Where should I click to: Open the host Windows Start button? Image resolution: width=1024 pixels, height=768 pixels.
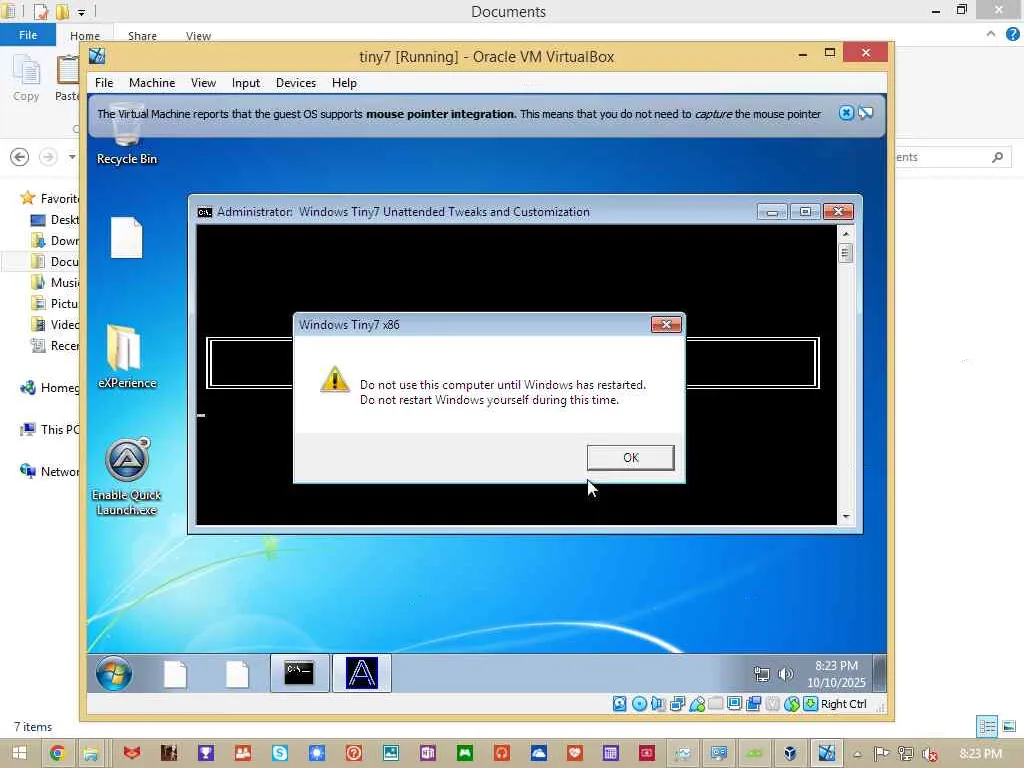point(19,753)
